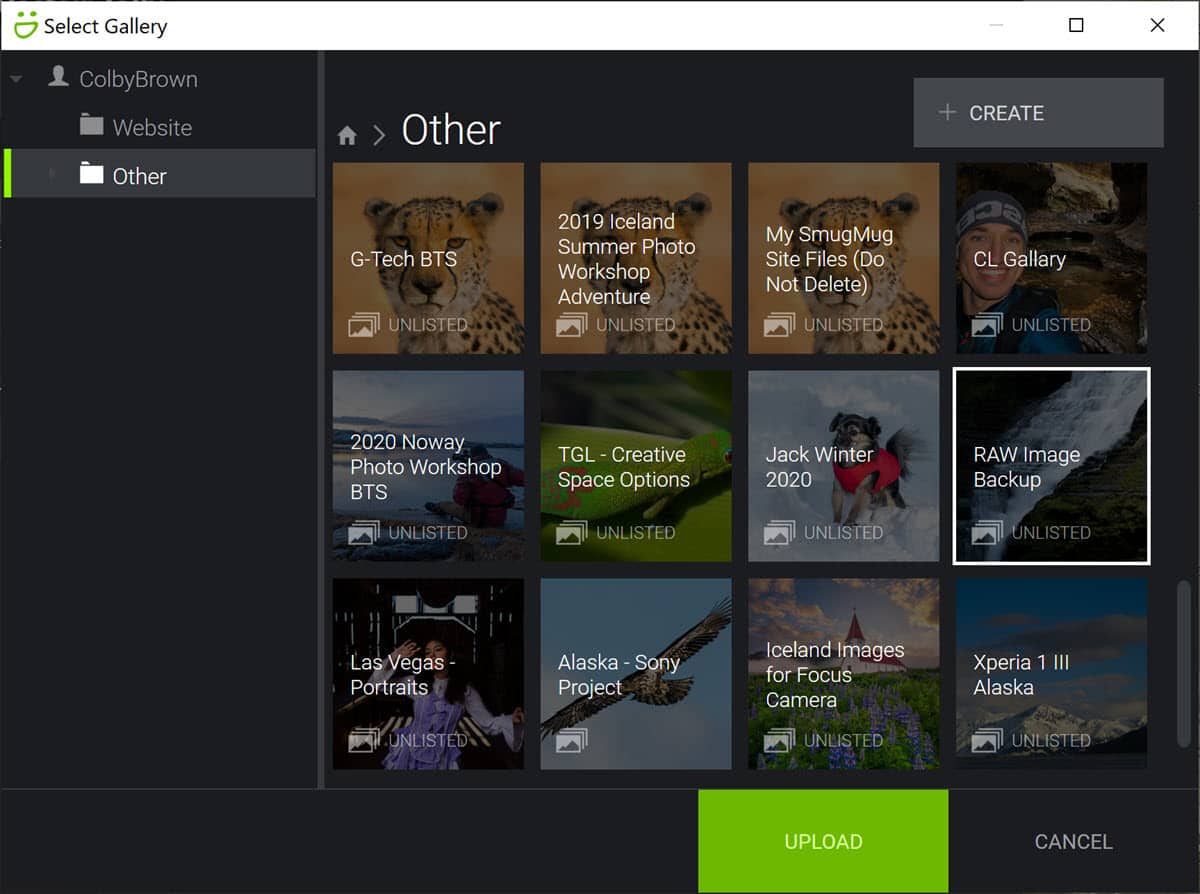Image resolution: width=1200 pixels, height=894 pixels.
Task: Close the Select Gallery window
Action: point(1157,25)
